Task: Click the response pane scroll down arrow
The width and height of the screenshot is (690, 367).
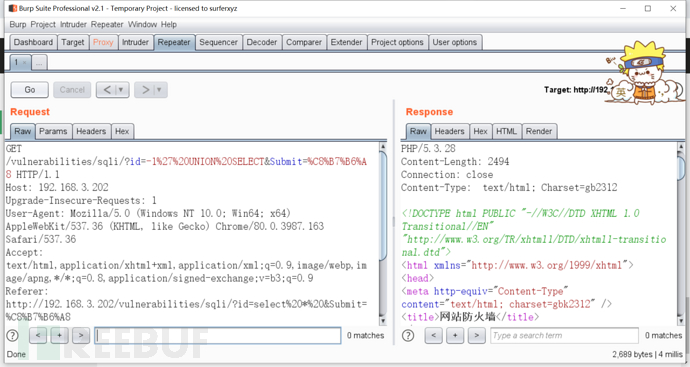Action: [x=681, y=321]
